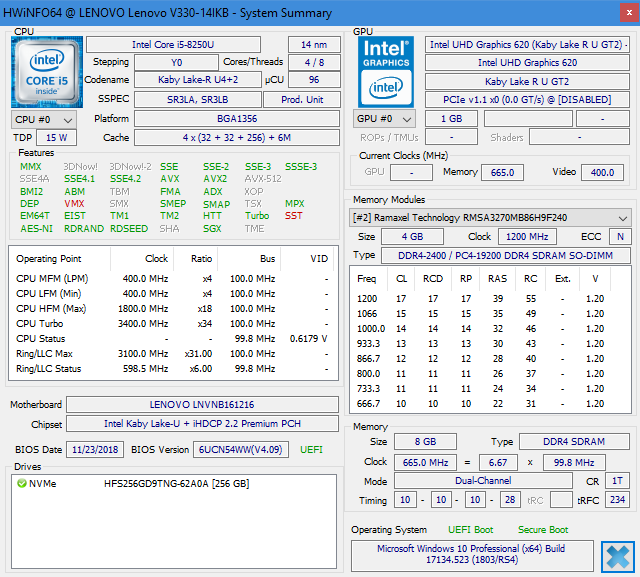Click the ECC N field
The height and width of the screenshot is (577, 640).
point(620,236)
